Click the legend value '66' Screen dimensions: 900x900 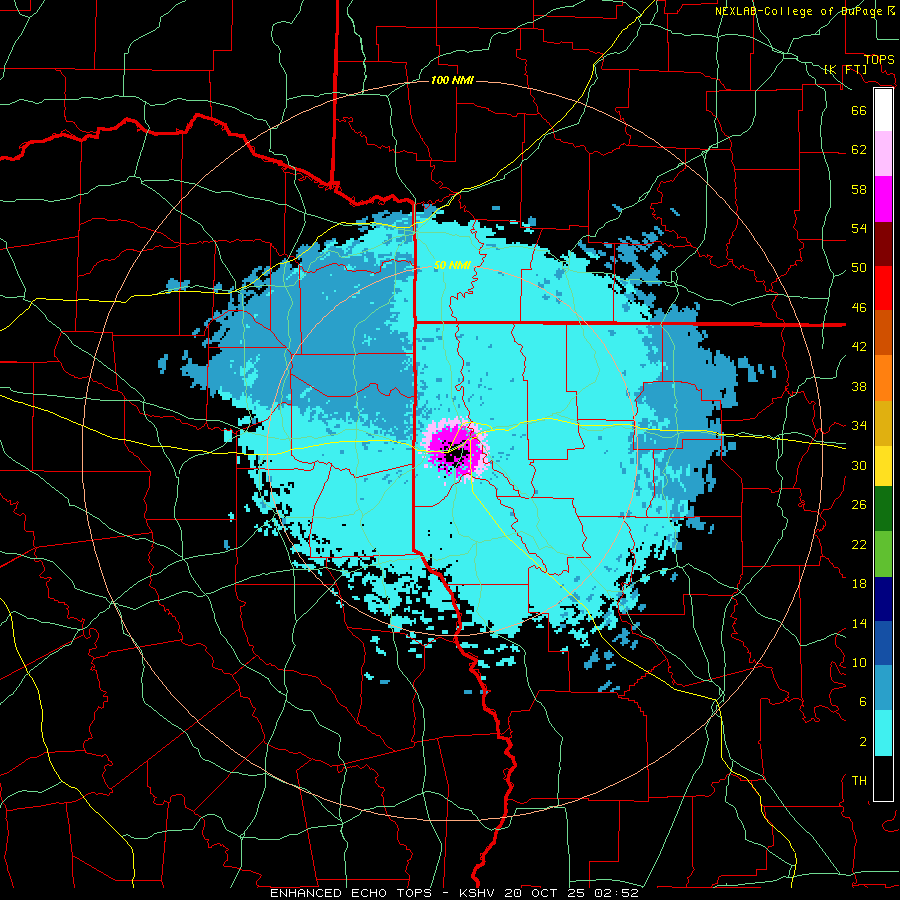(x=859, y=110)
